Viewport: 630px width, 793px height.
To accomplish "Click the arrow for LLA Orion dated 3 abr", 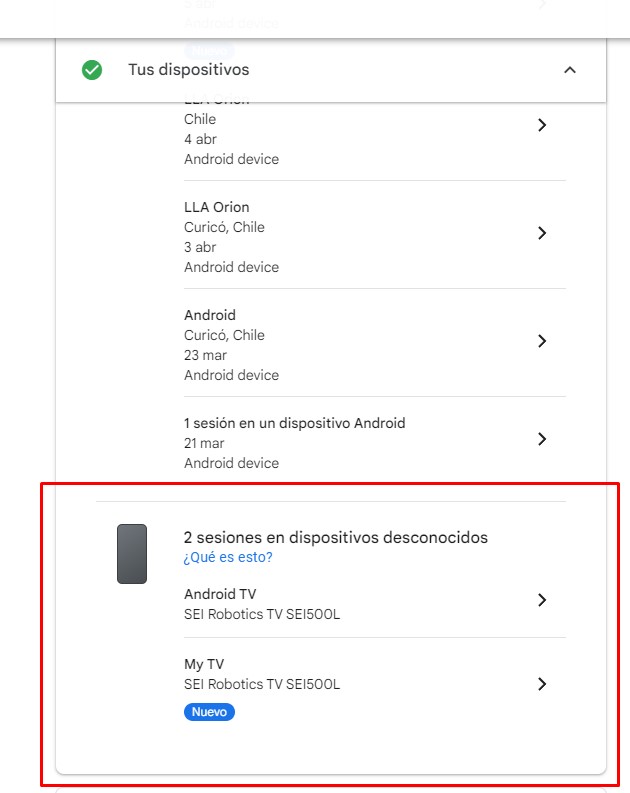I will [x=542, y=233].
